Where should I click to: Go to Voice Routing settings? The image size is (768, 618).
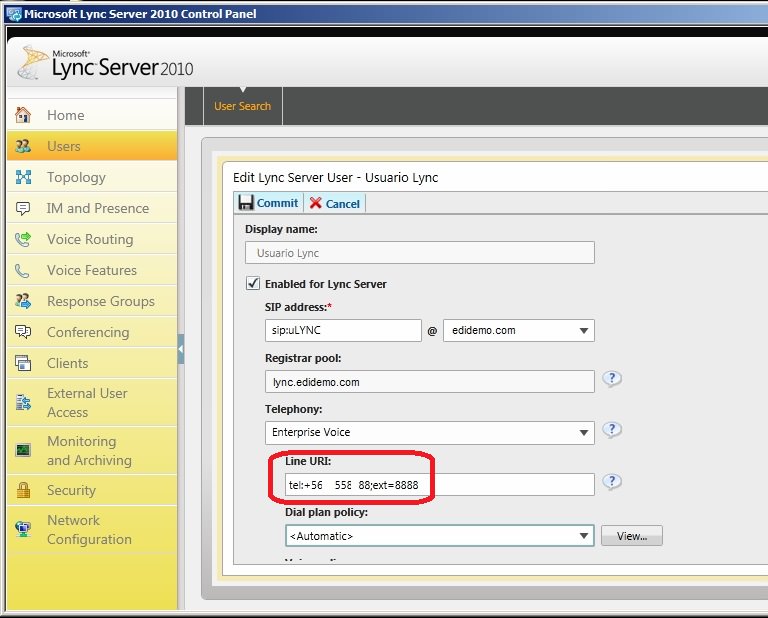pyautogui.click(x=92, y=239)
